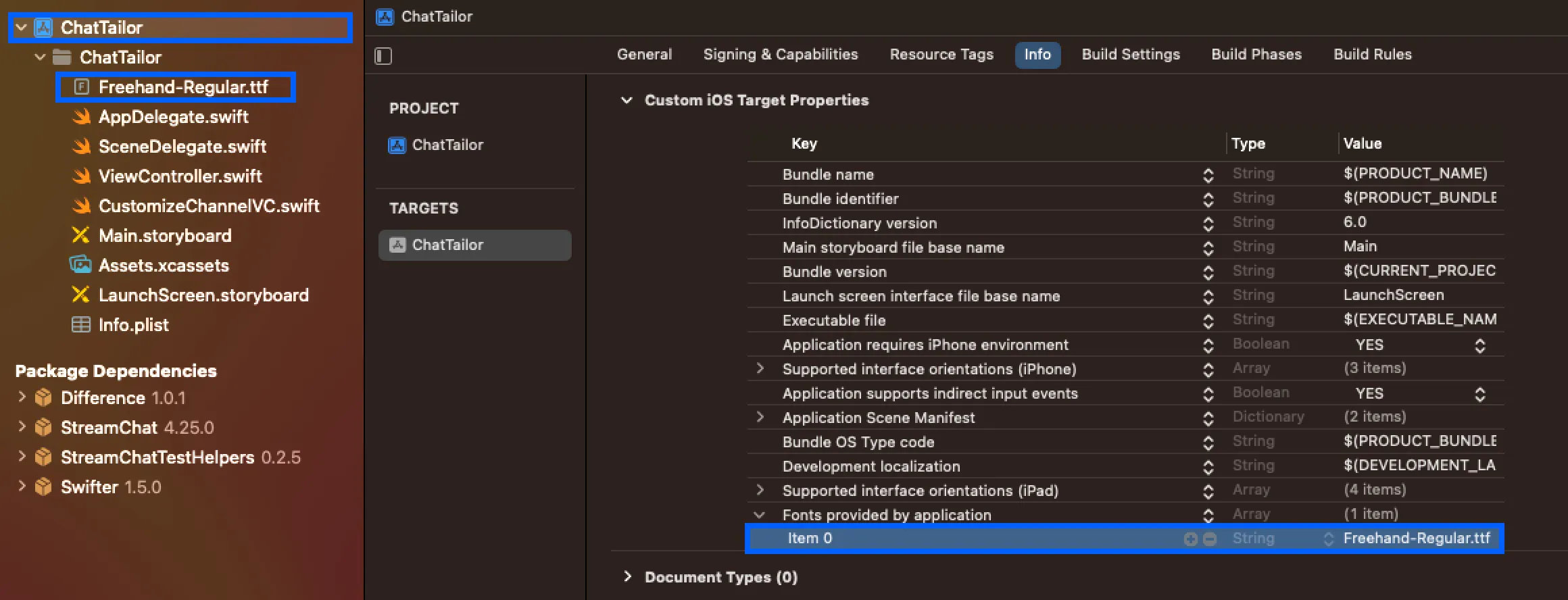This screenshot has height=600, width=1568.
Task: Expand the Document Types section
Action: click(x=627, y=576)
